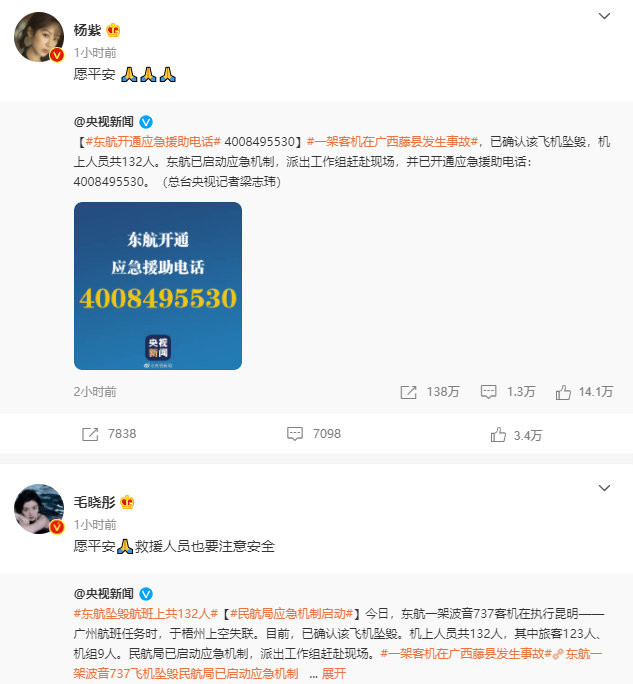Open the dropdown chevron on 杨紫's post

click(x=604, y=16)
